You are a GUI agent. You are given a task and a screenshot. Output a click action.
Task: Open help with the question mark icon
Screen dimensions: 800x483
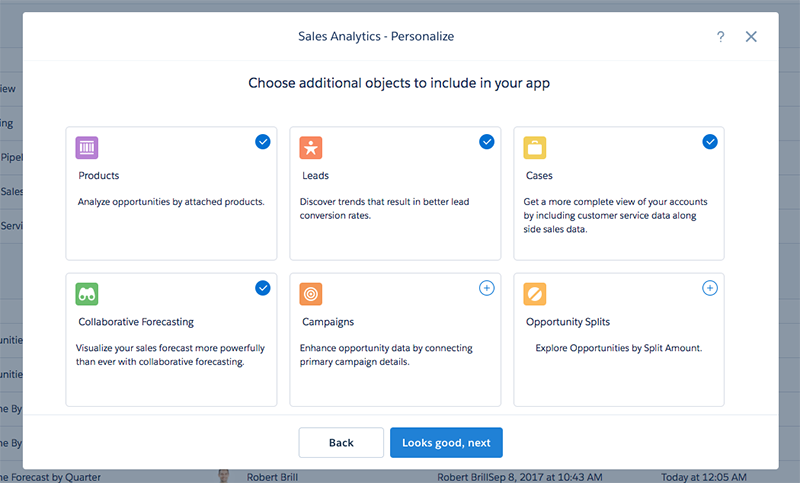(720, 37)
